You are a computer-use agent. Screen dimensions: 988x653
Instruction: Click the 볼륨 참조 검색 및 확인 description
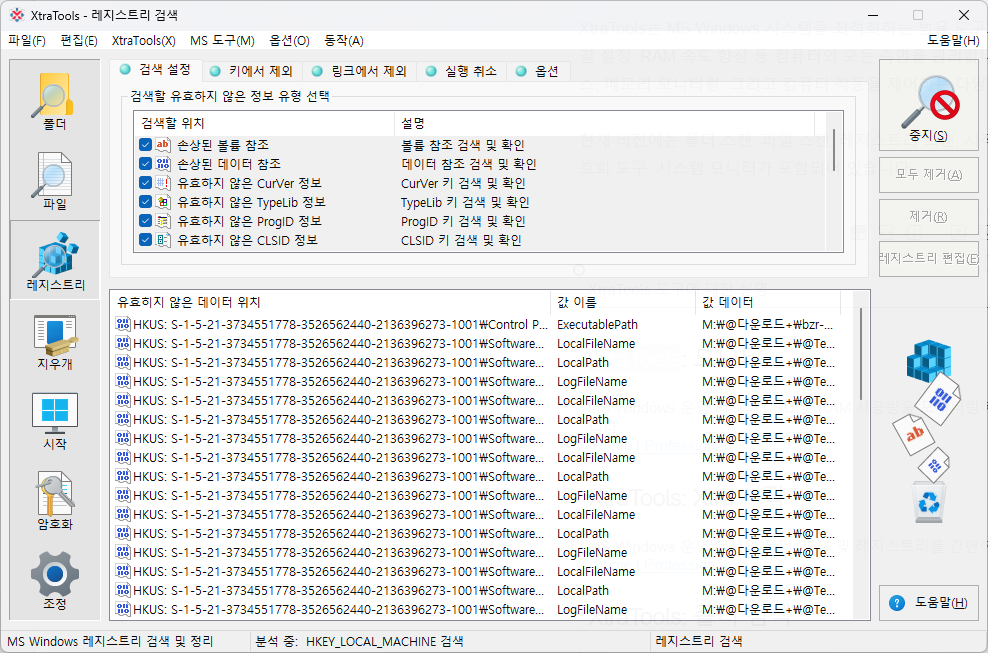(x=463, y=145)
